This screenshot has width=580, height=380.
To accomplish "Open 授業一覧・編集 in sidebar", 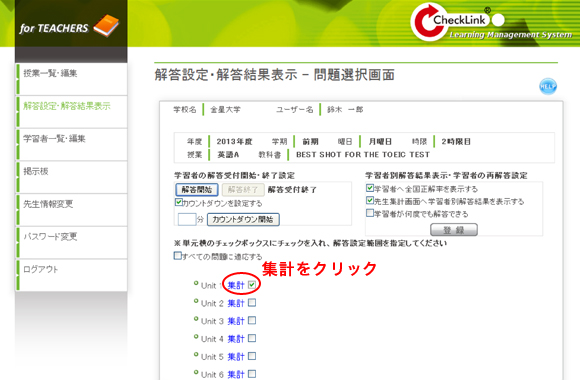I will tap(50, 73).
